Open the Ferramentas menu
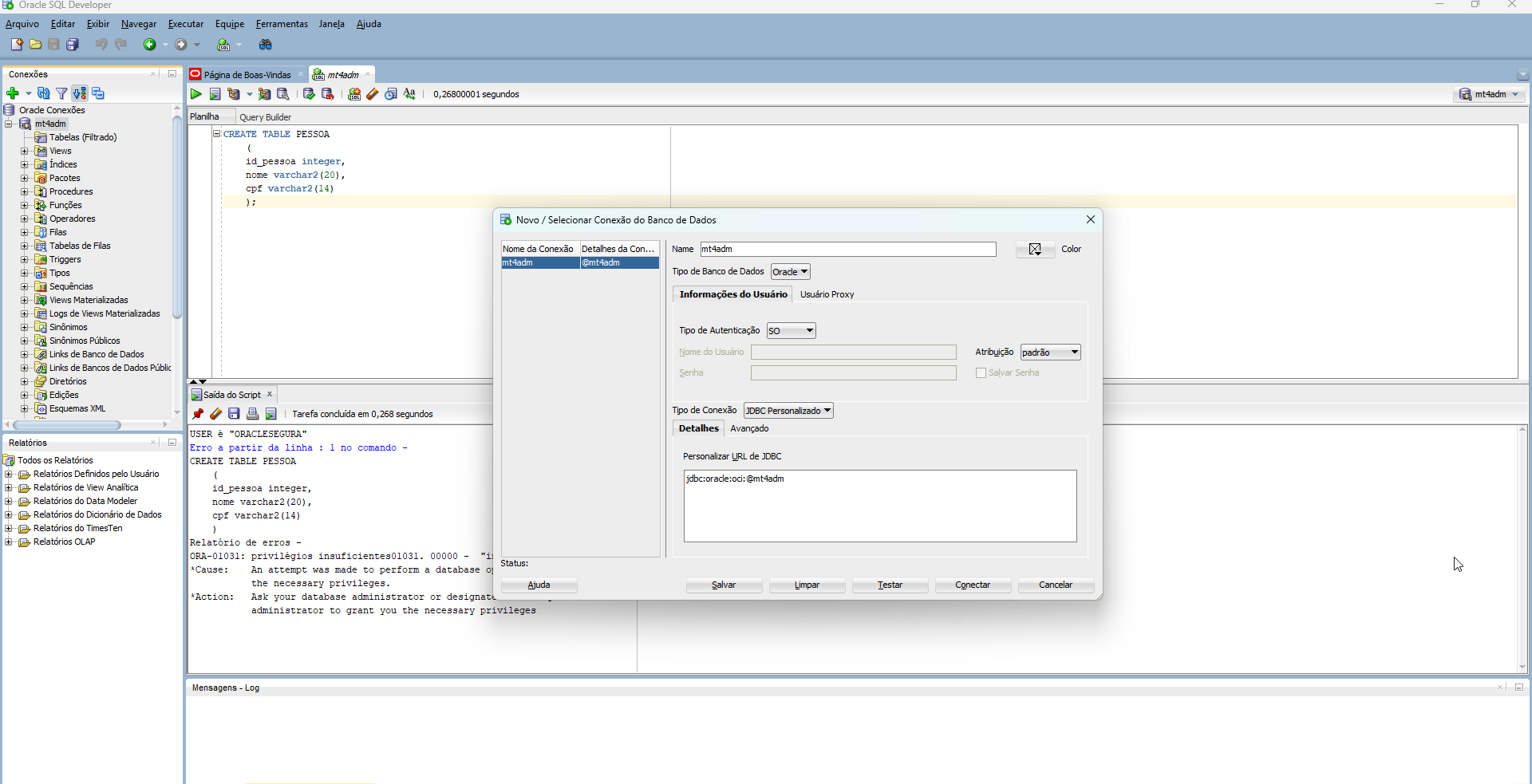This screenshot has height=784, width=1532. pyautogui.click(x=282, y=24)
